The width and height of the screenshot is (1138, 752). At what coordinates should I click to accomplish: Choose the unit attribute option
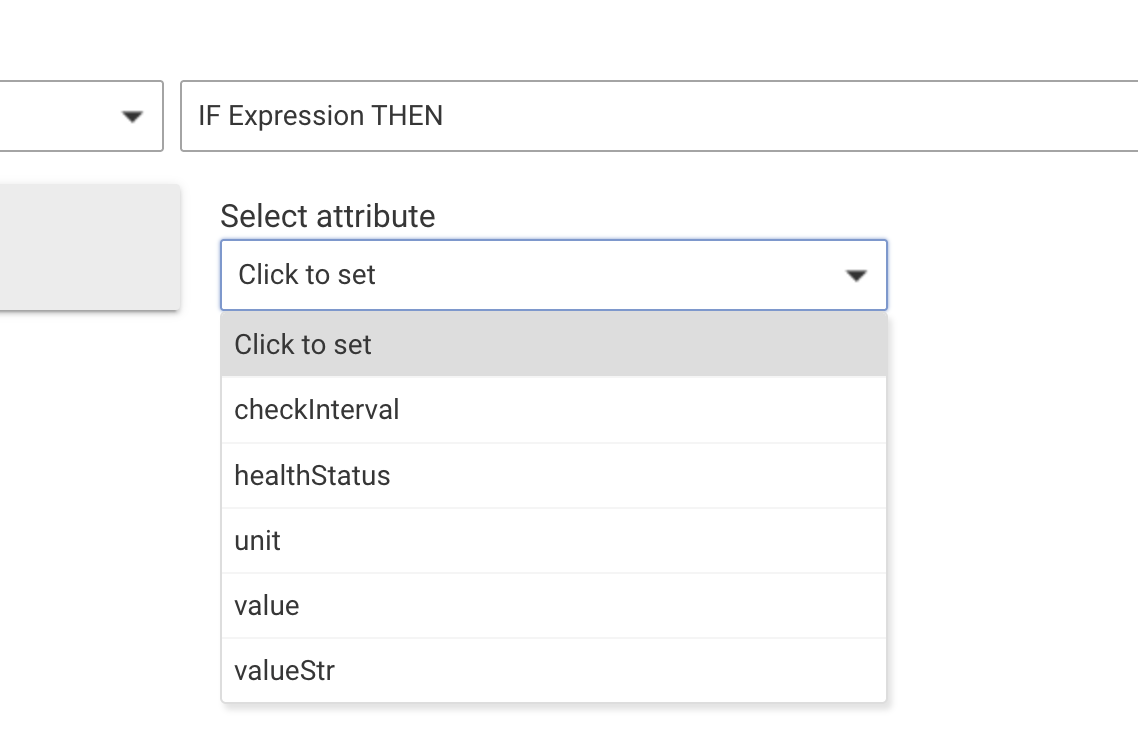pos(553,541)
